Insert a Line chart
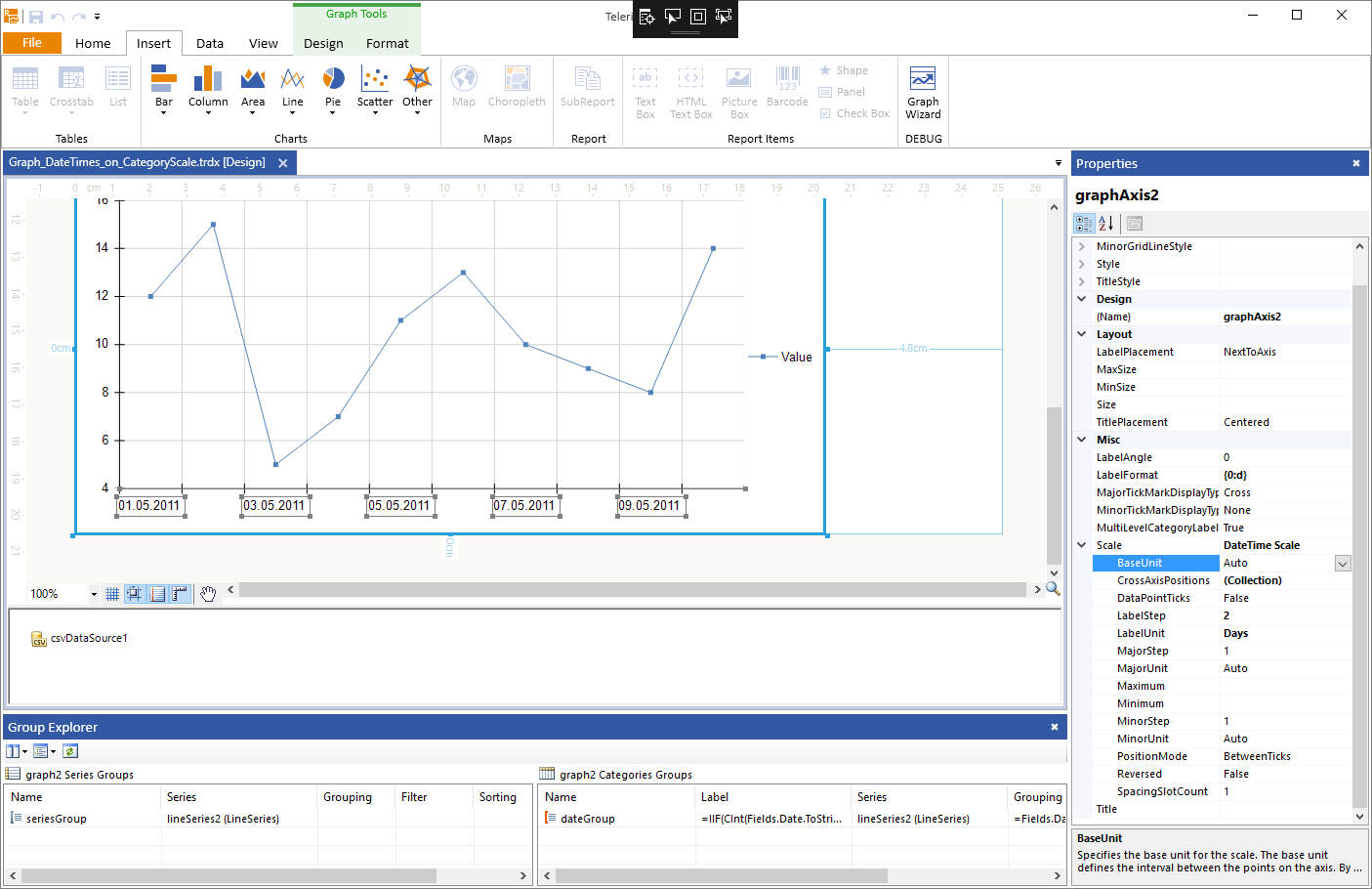 click(x=293, y=91)
